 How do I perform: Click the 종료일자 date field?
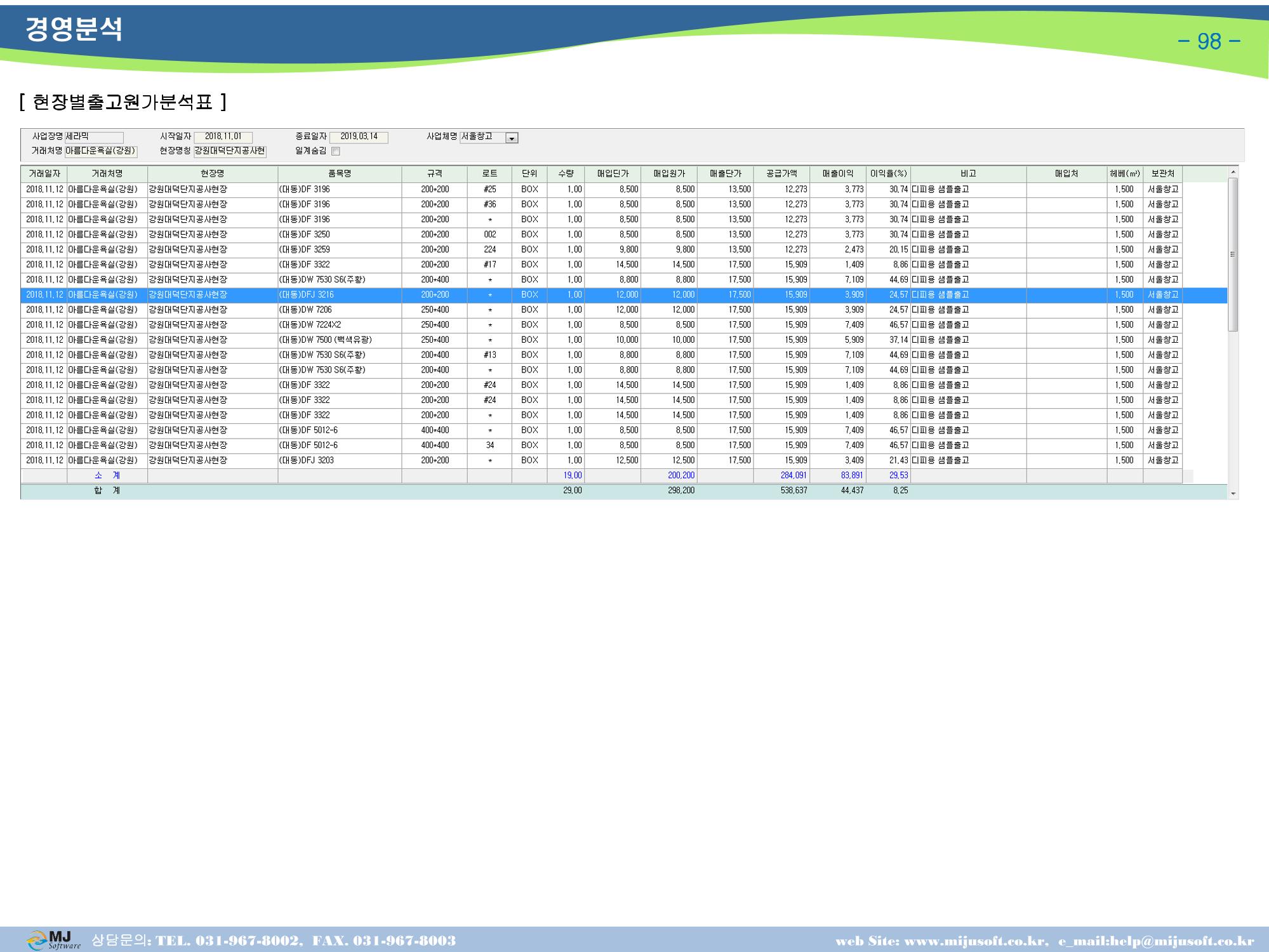[x=359, y=137]
